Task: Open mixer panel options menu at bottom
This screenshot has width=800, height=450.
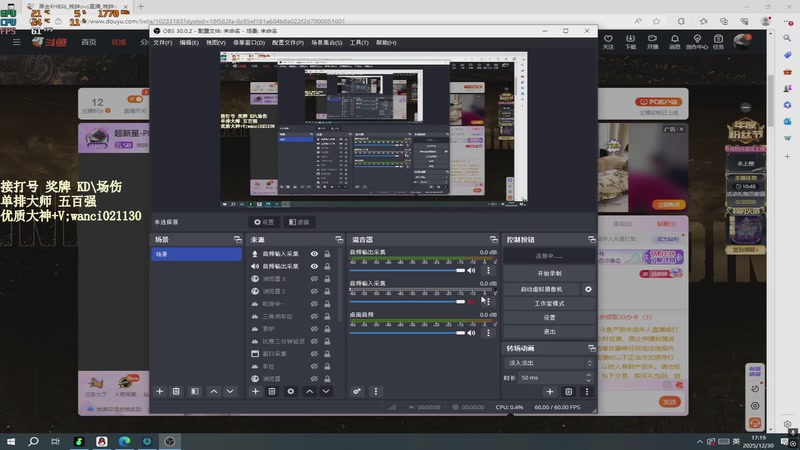Action: pyautogui.click(x=376, y=391)
